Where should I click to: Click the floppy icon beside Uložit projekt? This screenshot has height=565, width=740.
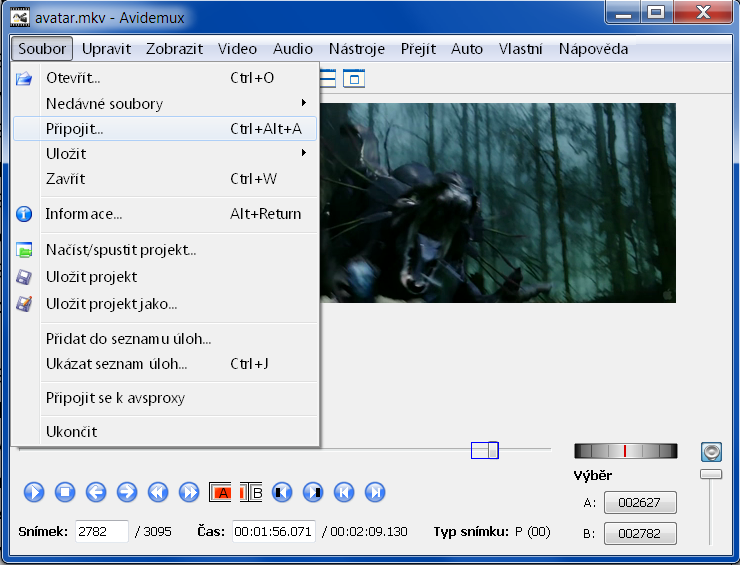[24, 277]
